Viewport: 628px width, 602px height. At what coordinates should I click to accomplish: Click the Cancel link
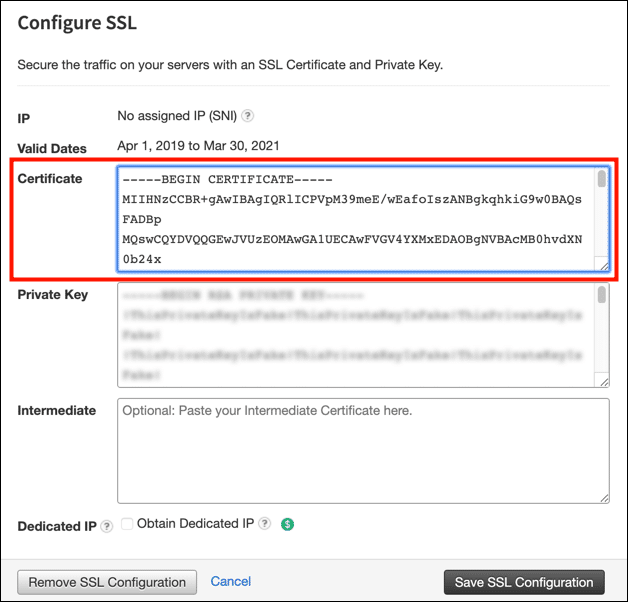pyautogui.click(x=230, y=581)
